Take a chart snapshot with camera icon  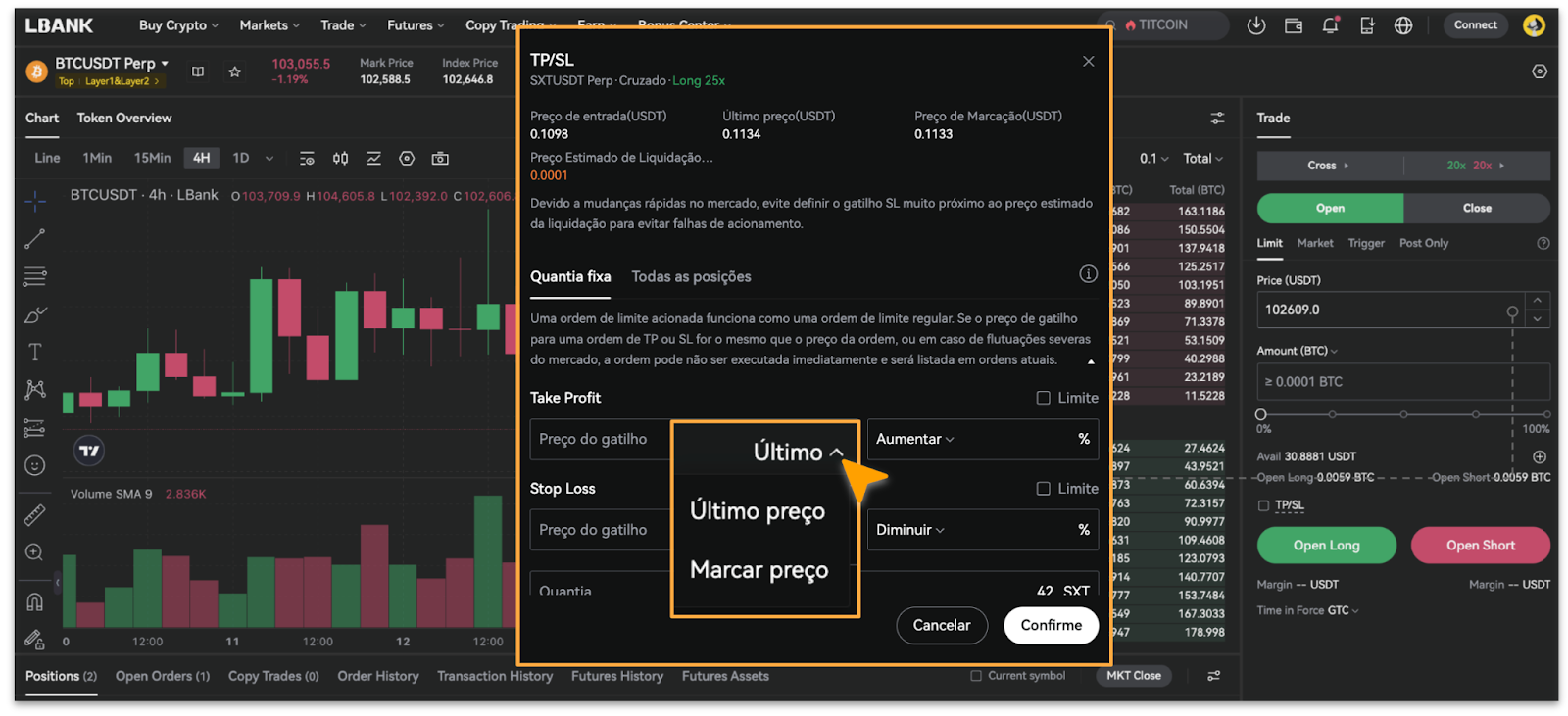pos(440,159)
